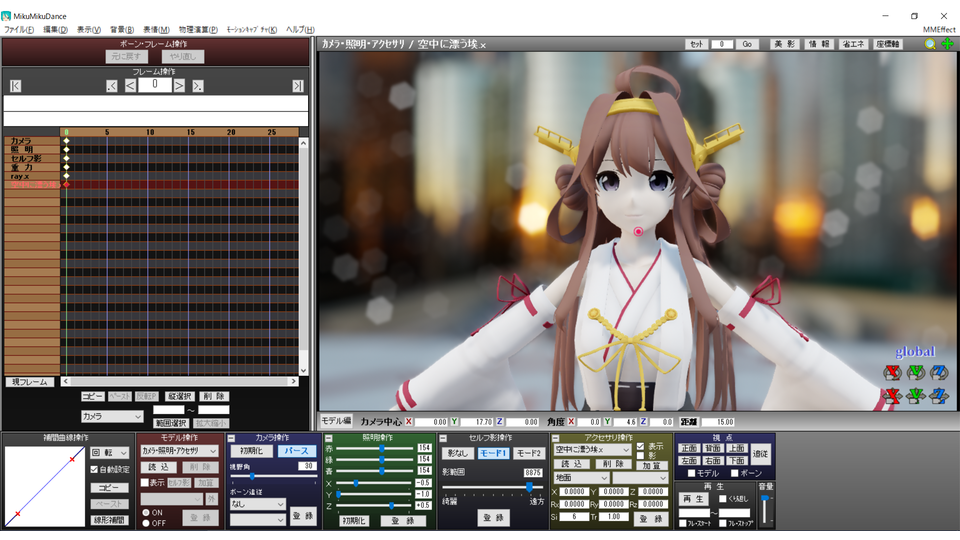
Task: Click the モード2 shadow mode button
Action: [528, 453]
